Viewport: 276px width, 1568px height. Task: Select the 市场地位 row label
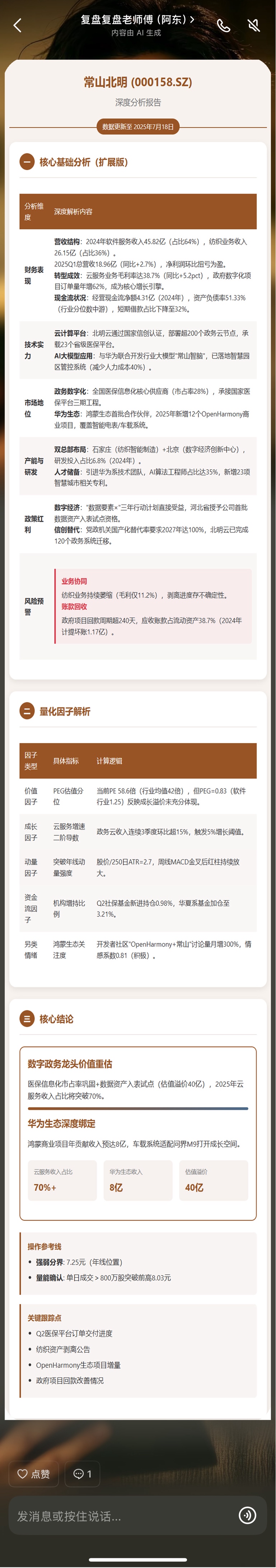[34, 408]
